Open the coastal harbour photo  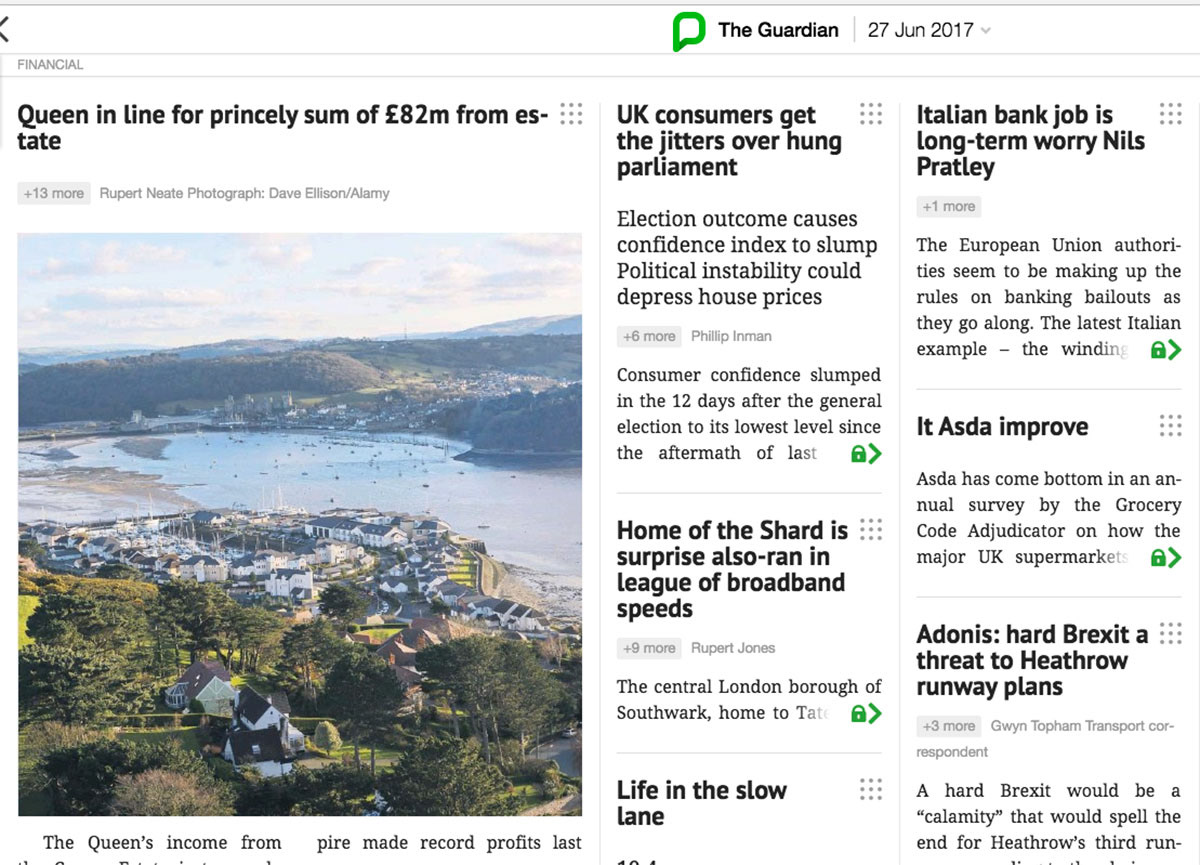click(x=300, y=524)
